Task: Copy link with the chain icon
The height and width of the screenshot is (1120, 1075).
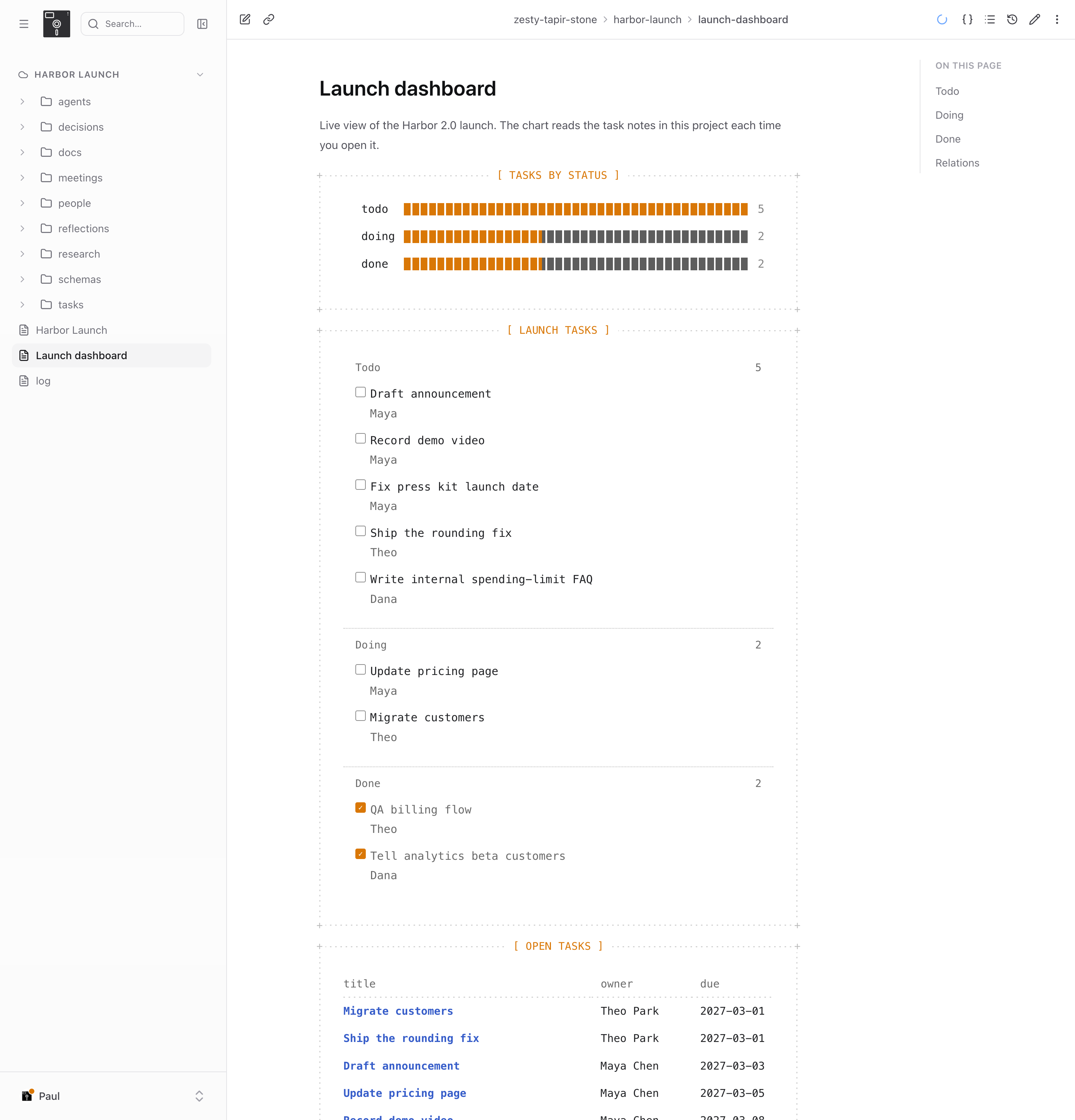Action: [268, 19]
